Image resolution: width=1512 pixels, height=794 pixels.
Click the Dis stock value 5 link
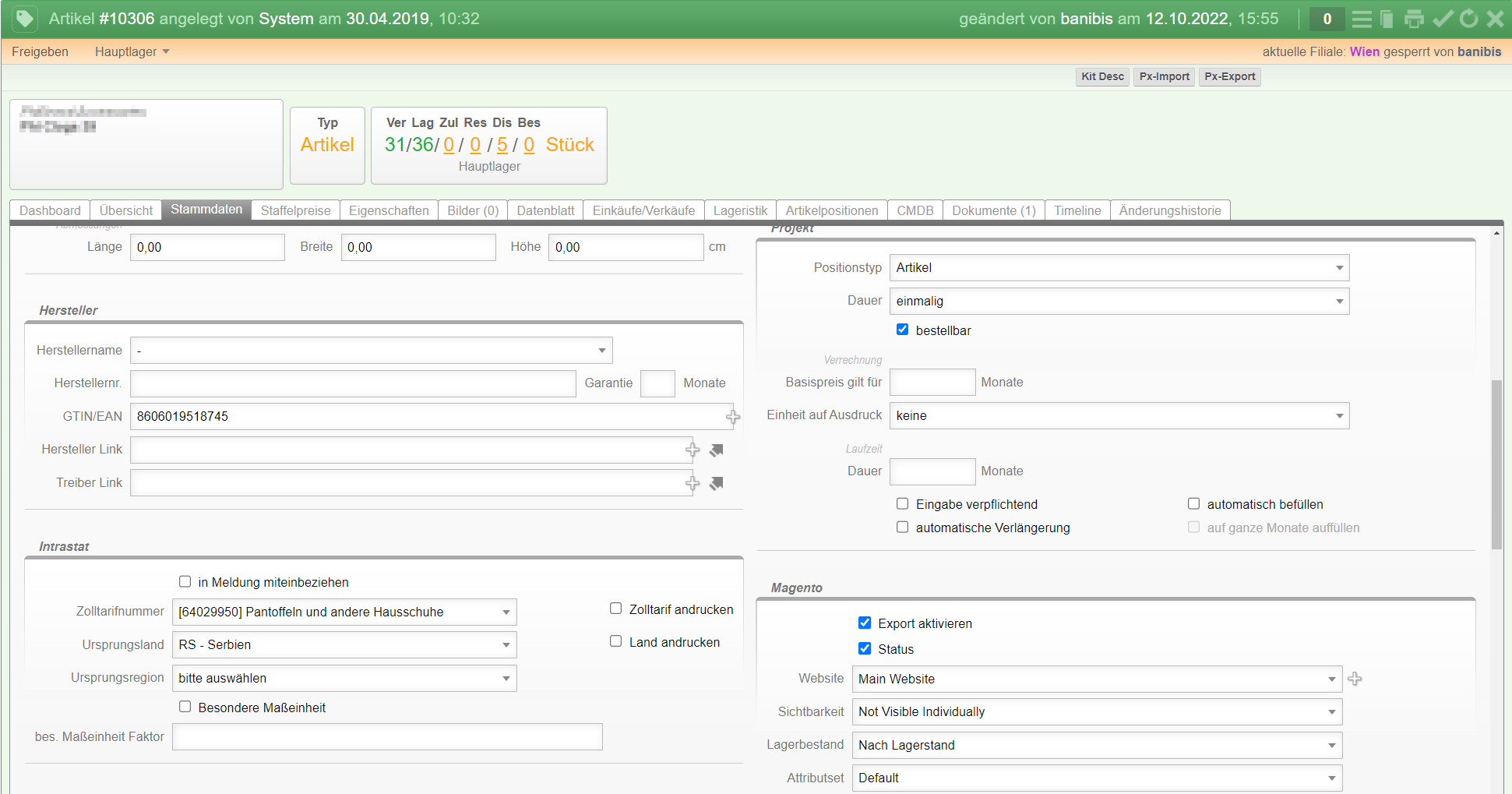[502, 144]
